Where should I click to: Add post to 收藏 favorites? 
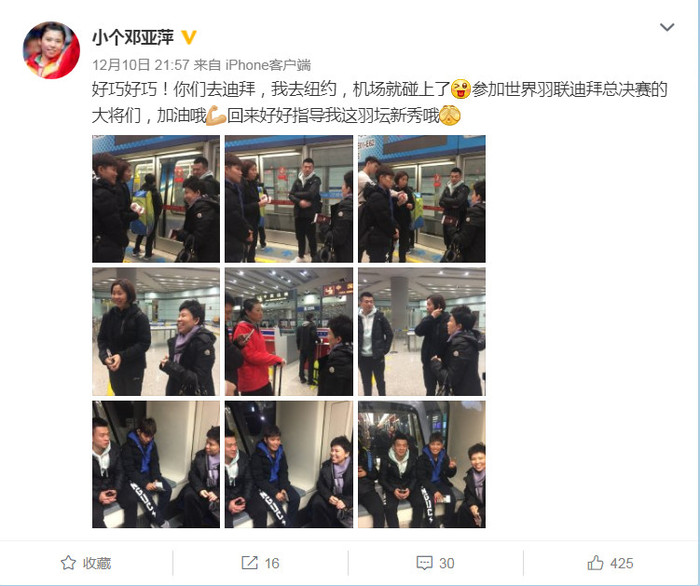[86, 563]
